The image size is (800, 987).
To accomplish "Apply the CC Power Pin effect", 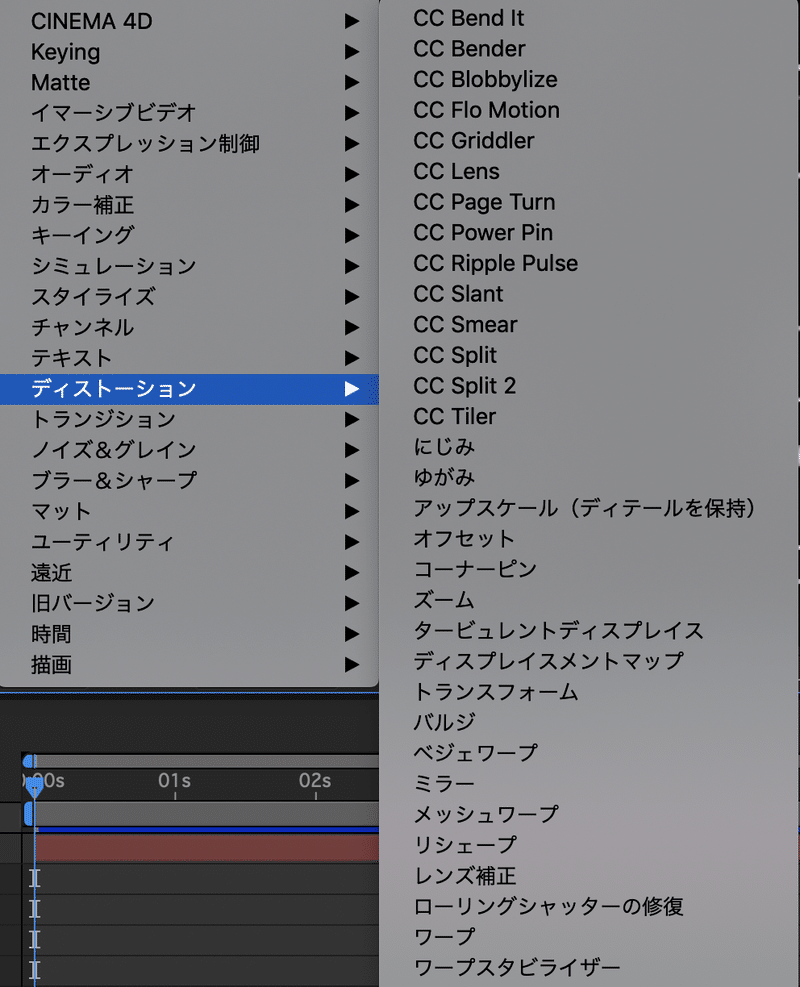I will pos(589,233).
